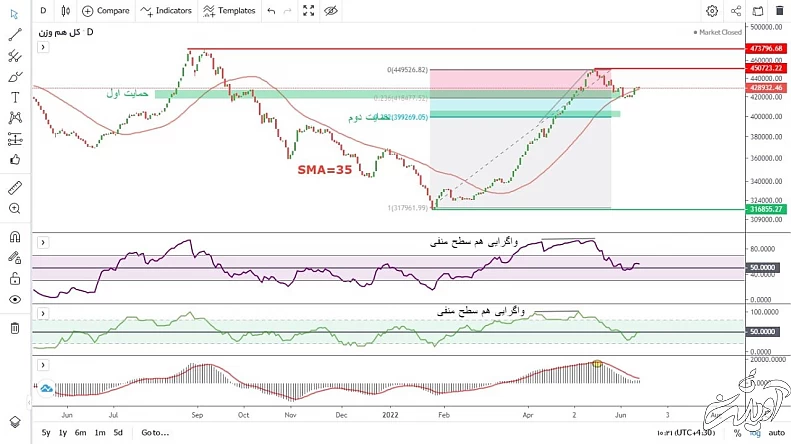Viewport: 791px width, 444px height.
Task: Activate the ruler measure tool
Action: (15, 187)
